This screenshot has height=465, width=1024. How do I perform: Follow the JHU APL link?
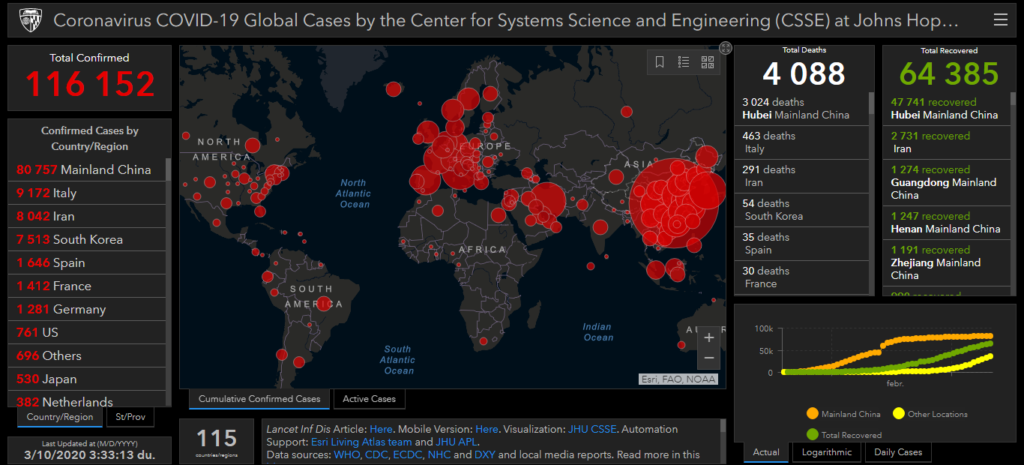point(456,441)
